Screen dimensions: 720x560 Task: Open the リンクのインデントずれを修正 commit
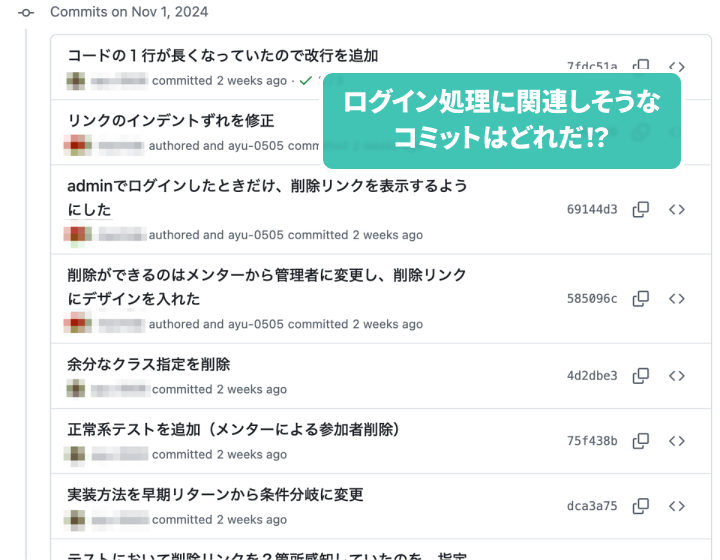(x=171, y=121)
